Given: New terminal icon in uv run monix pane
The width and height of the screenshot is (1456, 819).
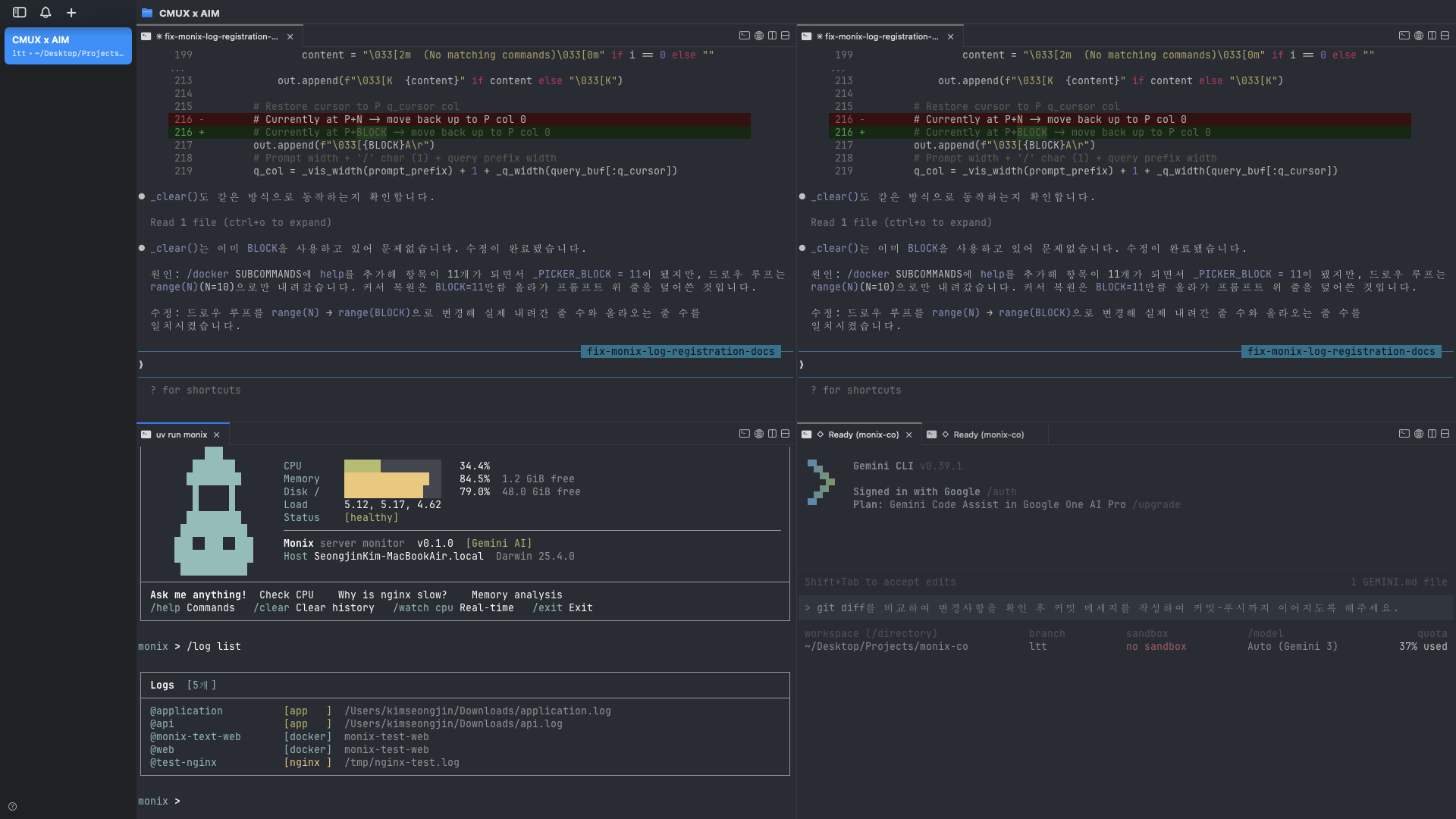Looking at the screenshot, I should [745, 434].
